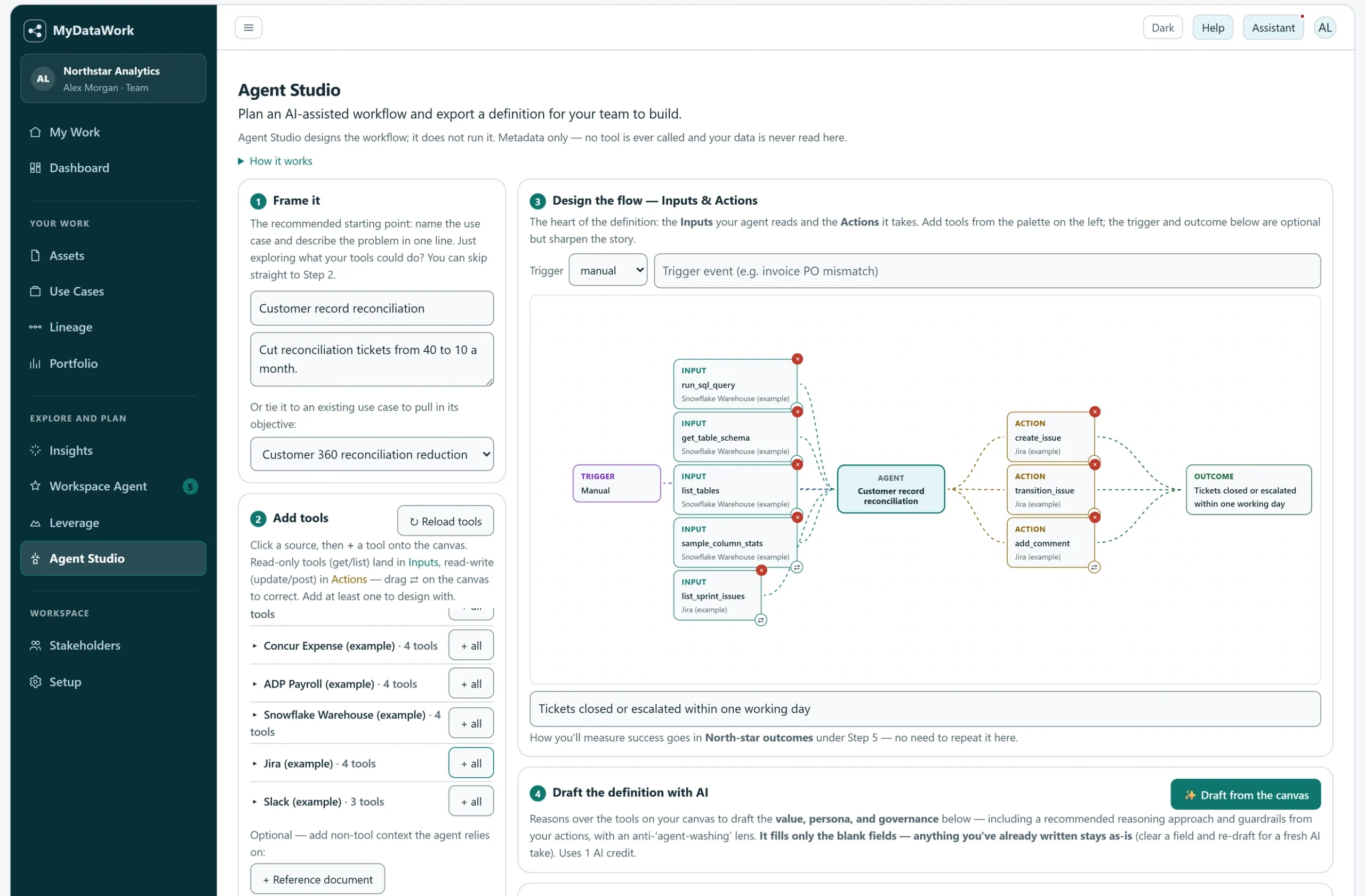Select the Customer record reconciliation agent node

(890, 489)
